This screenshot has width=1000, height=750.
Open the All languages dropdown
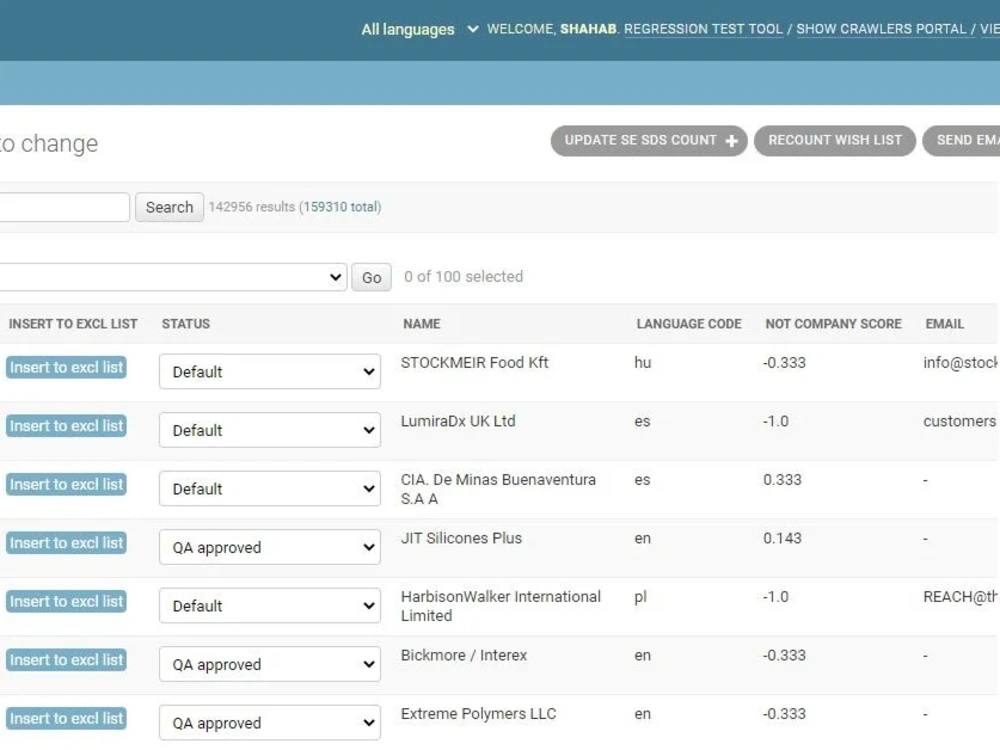(x=419, y=29)
